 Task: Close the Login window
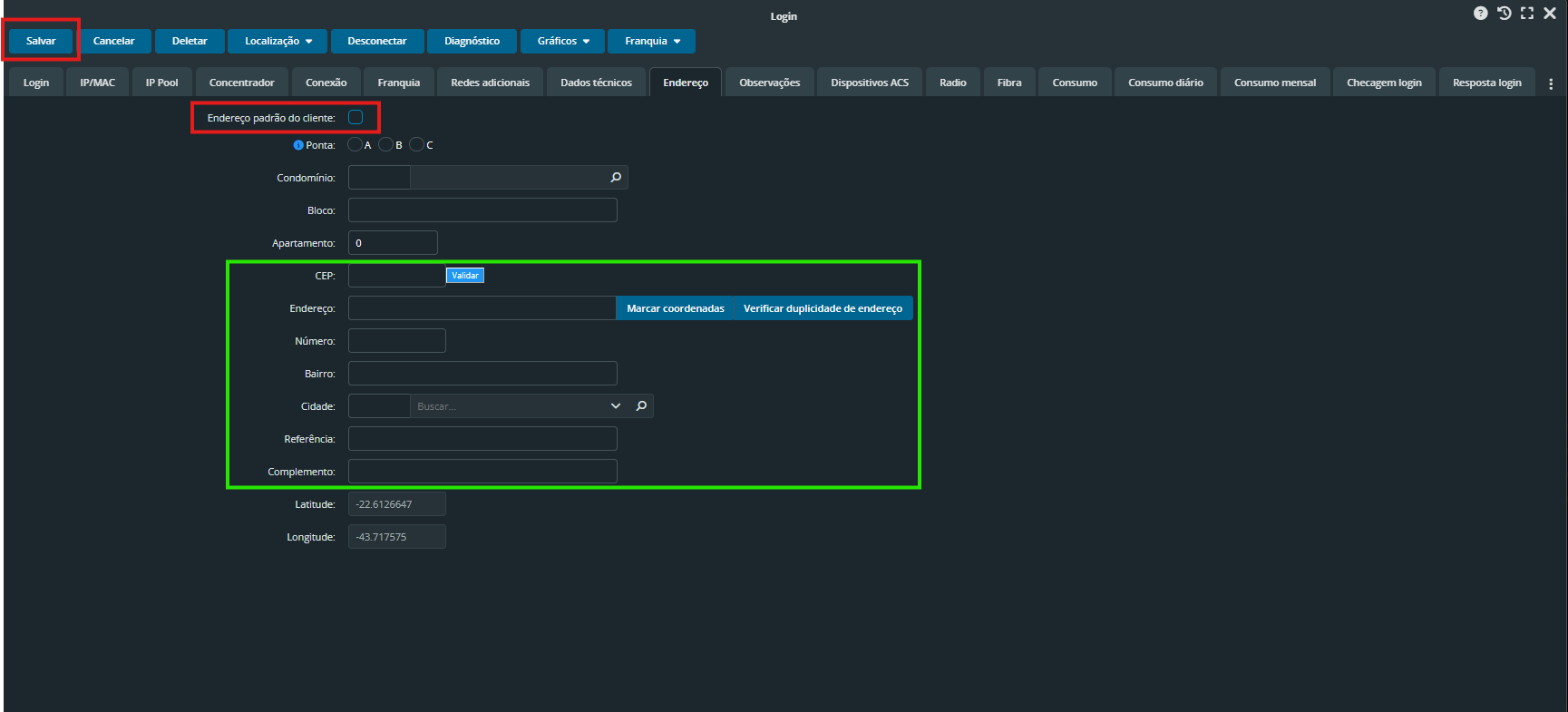coord(1550,14)
